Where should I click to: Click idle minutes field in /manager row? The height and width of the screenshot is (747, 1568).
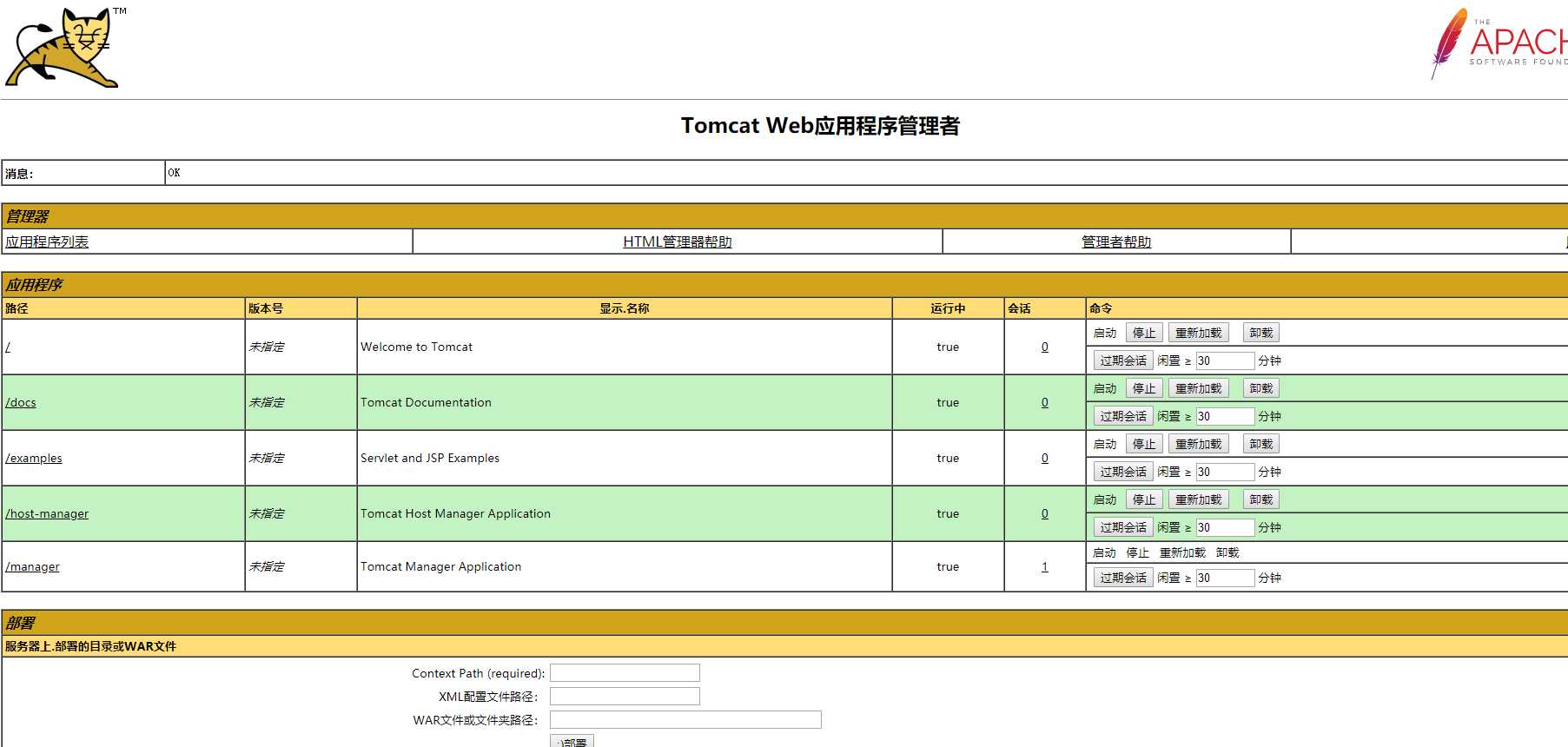[1225, 578]
